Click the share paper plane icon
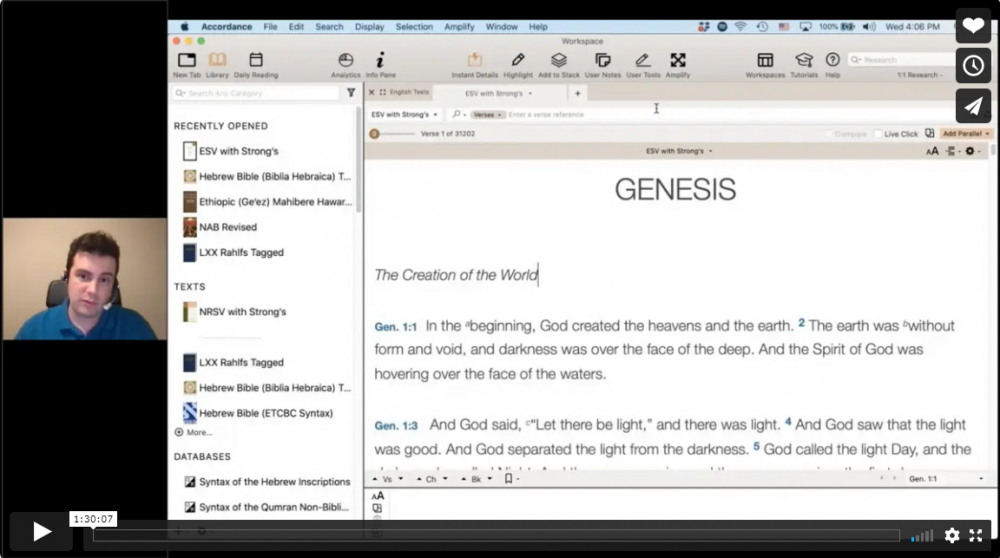 coord(973,106)
